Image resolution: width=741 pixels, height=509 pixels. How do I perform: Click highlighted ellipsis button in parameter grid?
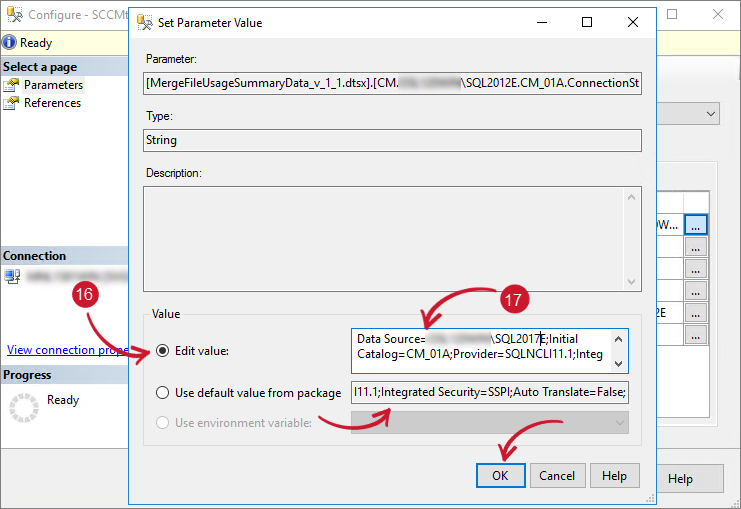696,225
